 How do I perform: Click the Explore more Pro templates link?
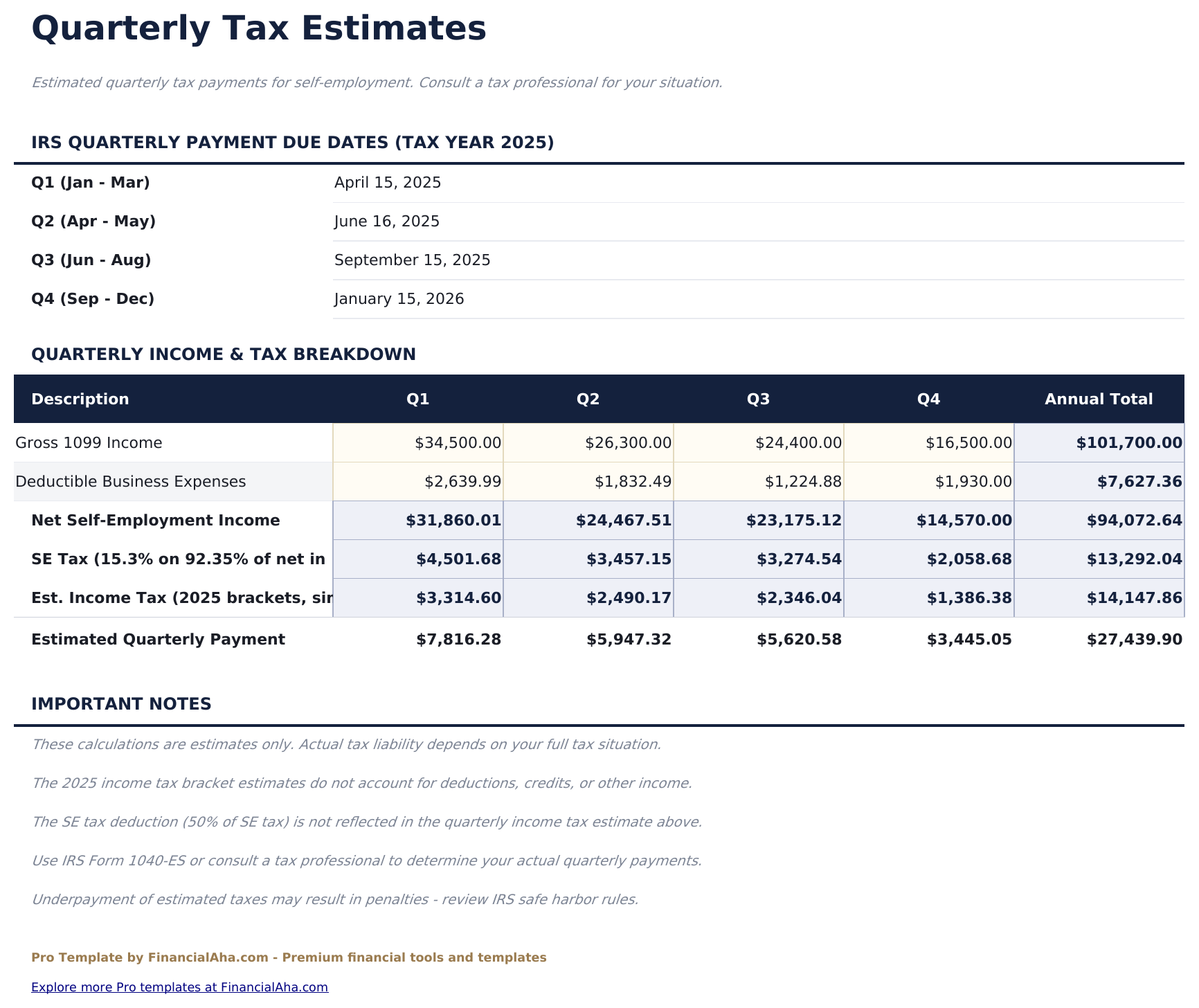point(179,987)
